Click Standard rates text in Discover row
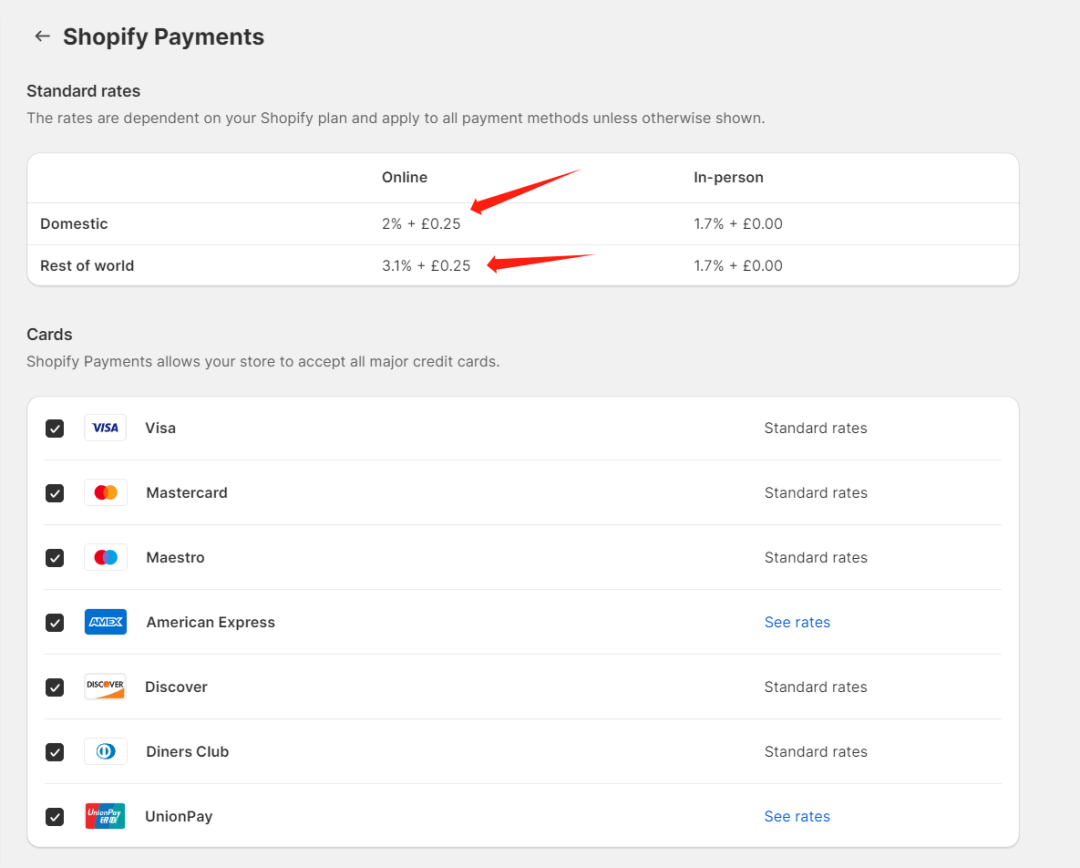The image size is (1080, 868). point(816,687)
